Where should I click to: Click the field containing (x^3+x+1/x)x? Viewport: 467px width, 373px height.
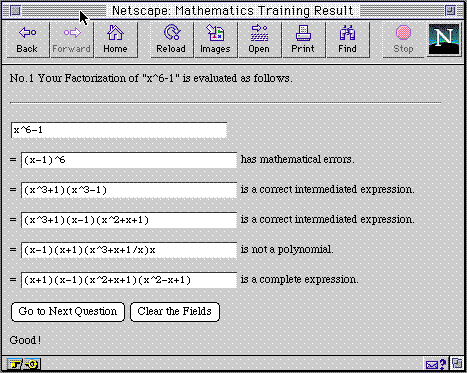click(x=129, y=250)
